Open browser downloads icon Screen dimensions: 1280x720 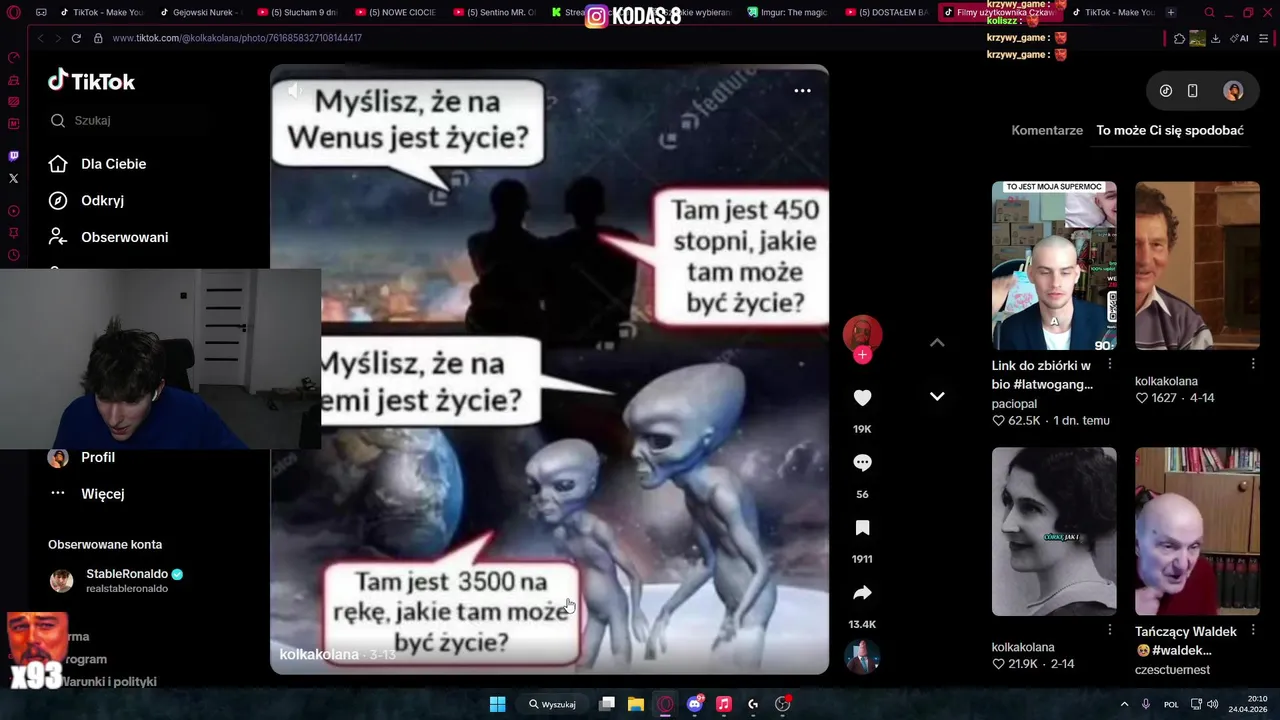click(1215, 38)
